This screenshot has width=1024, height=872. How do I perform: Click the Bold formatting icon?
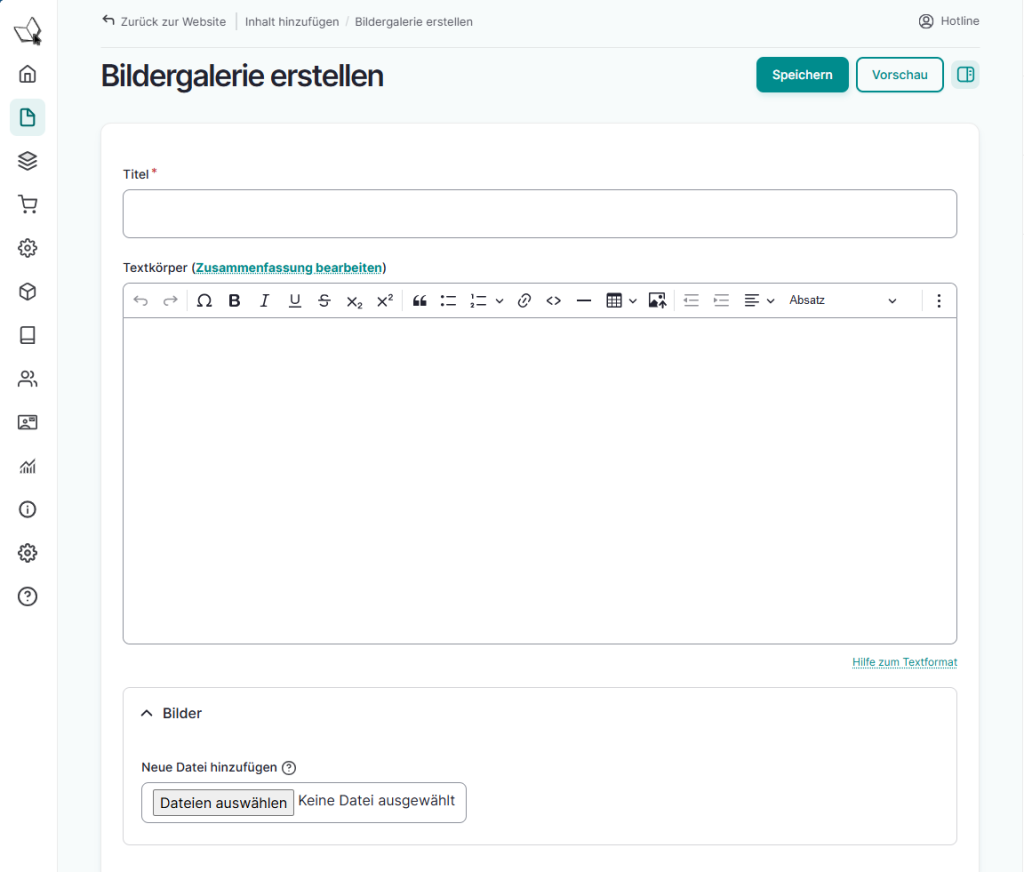[234, 301]
